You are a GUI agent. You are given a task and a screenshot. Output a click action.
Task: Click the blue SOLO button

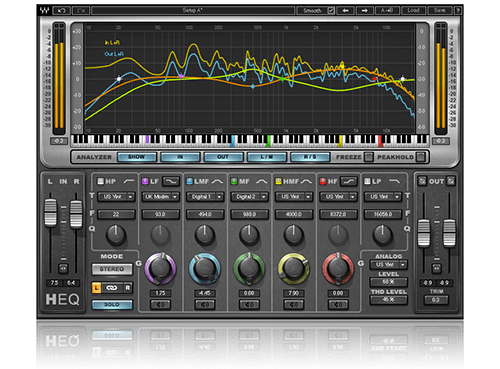(x=112, y=304)
